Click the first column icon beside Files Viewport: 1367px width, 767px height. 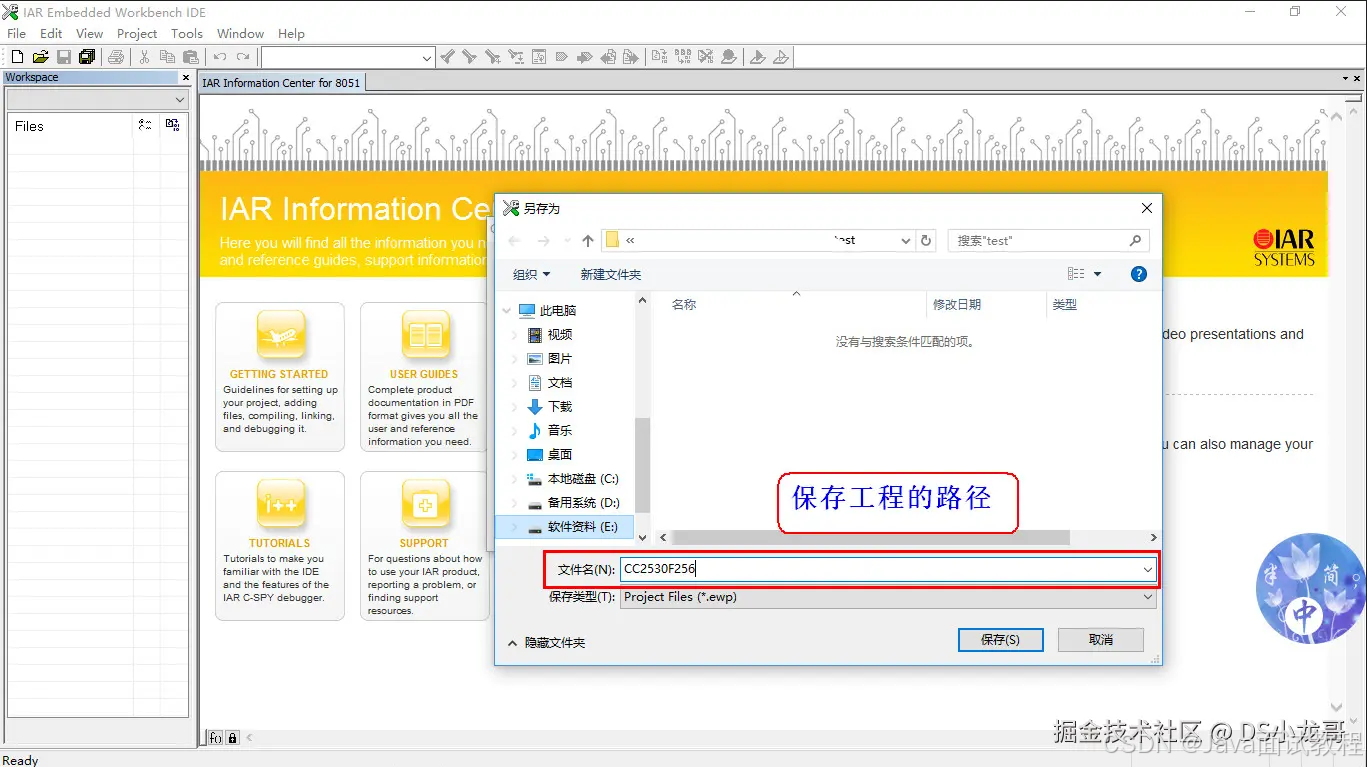(145, 125)
